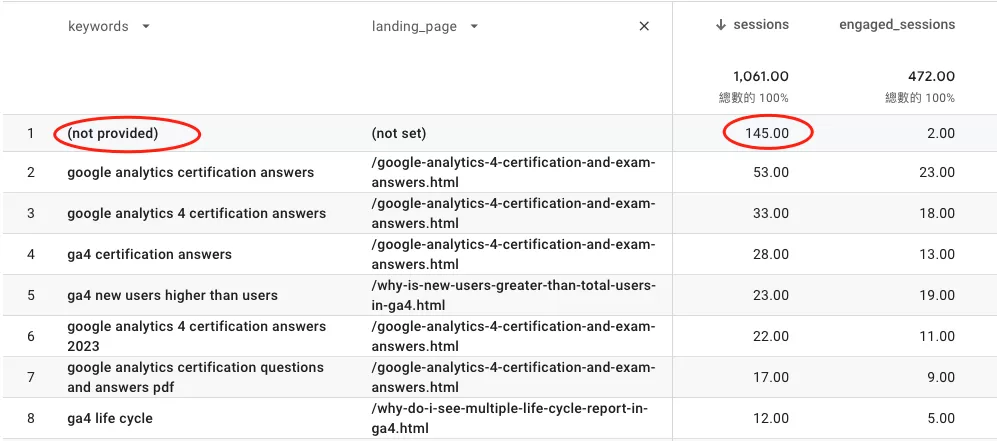Click the 18.00 engaged sessions value

(937, 214)
